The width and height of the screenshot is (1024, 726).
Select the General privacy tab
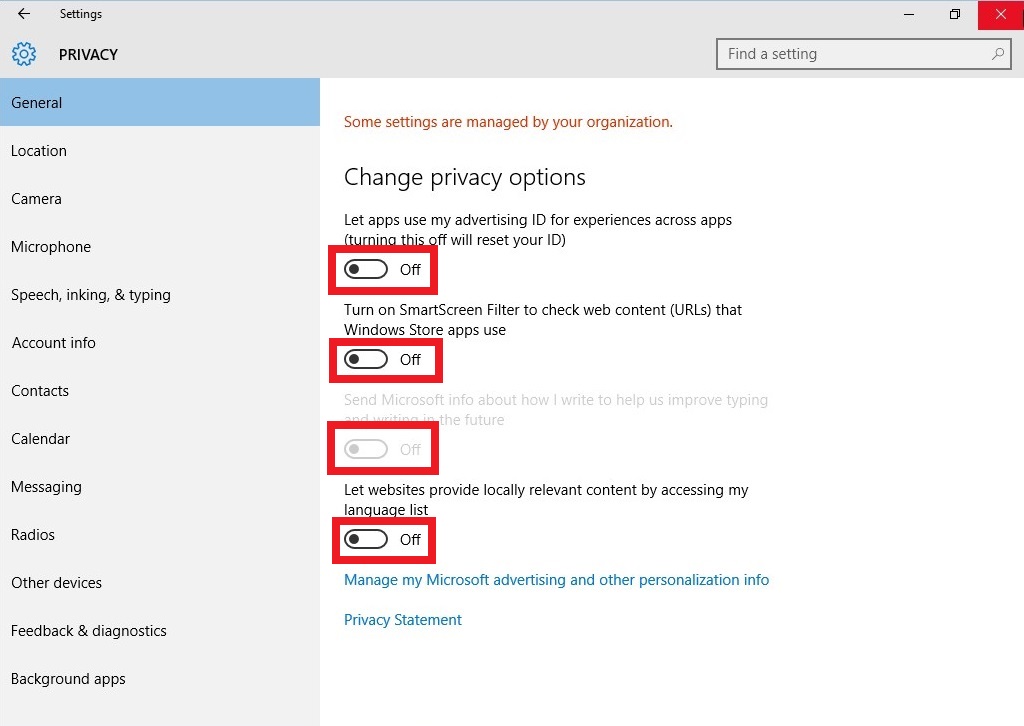click(37, 103)
